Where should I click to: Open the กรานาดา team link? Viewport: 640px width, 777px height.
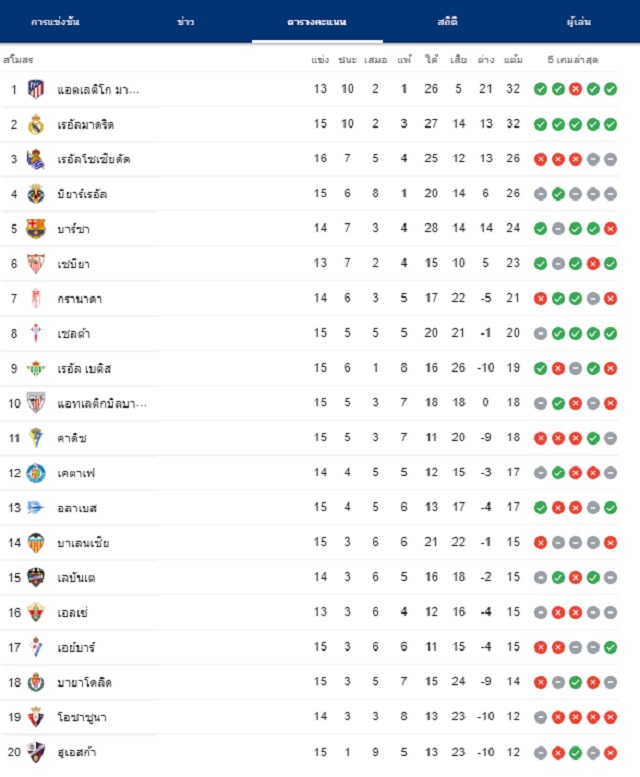(x=80, y=299)
